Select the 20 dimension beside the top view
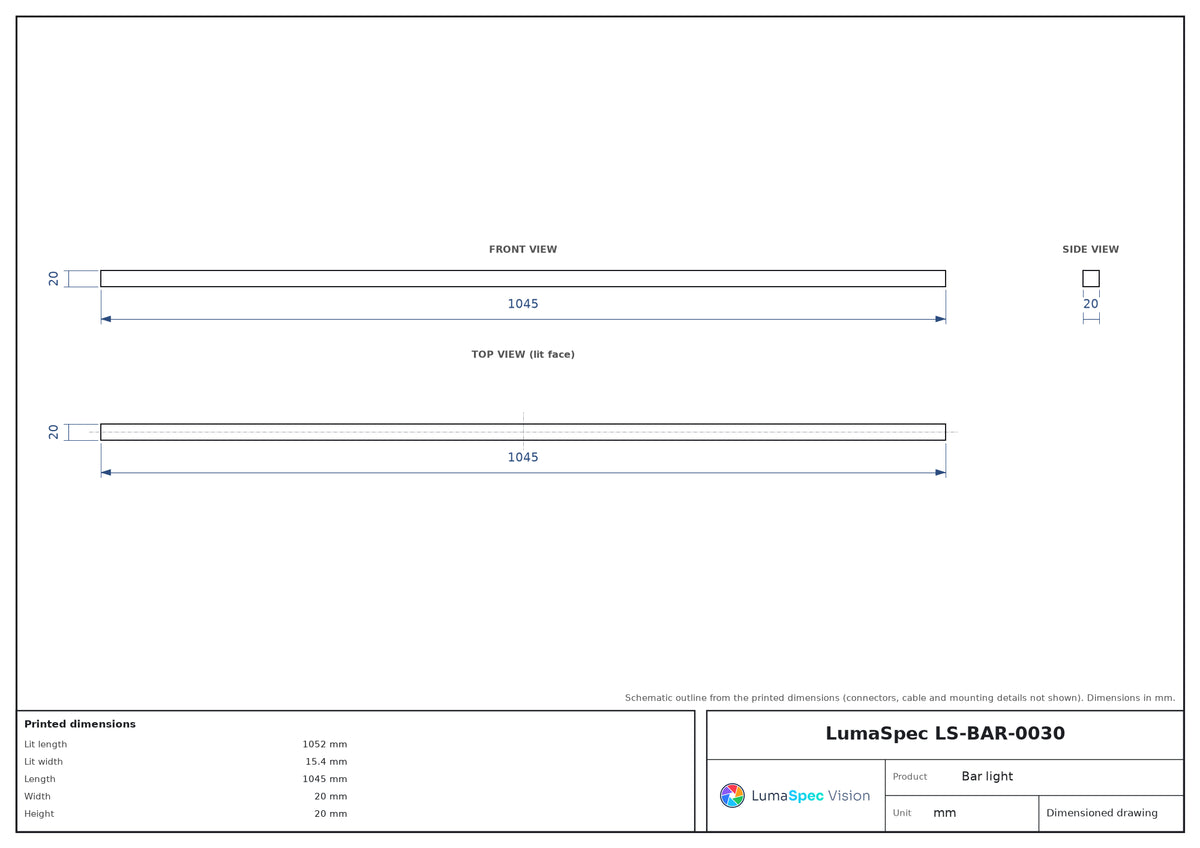The width and height of the screenshot is (1200, 848). coord(54,432)
